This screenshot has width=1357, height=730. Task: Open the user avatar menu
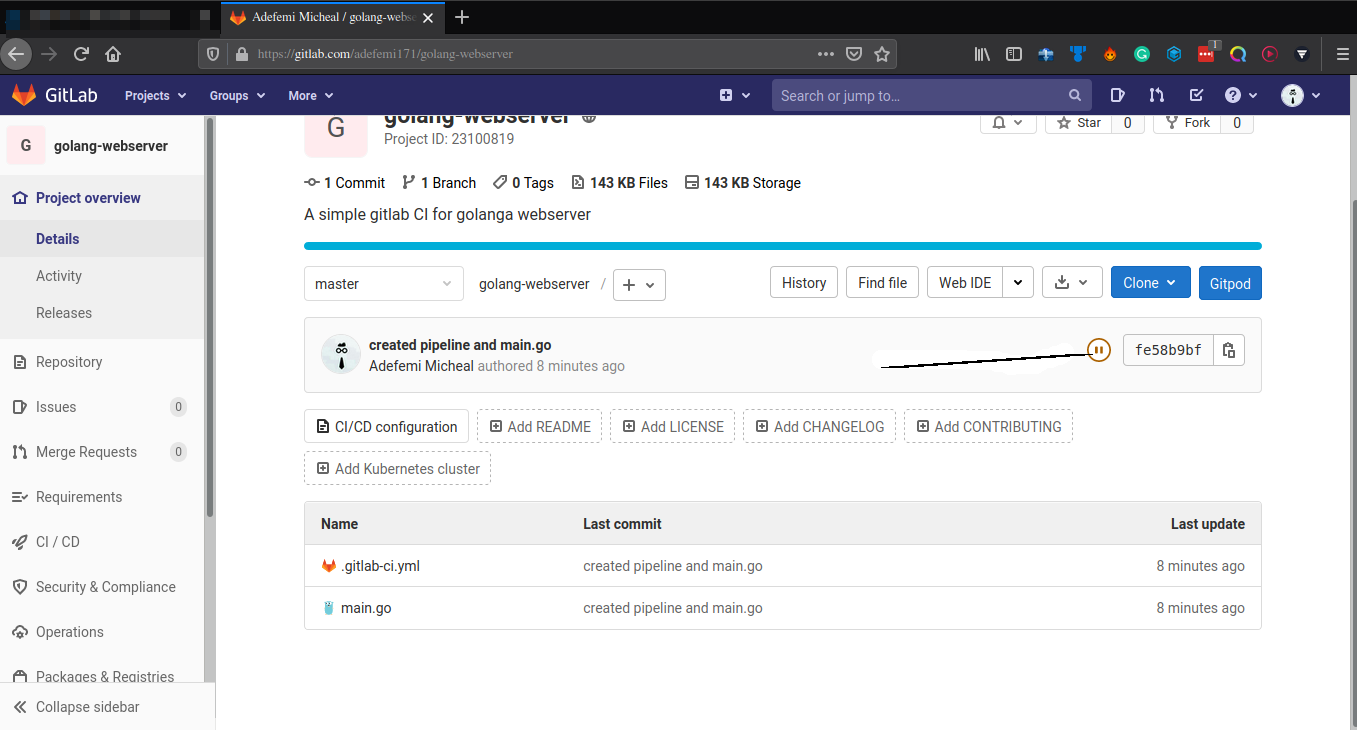pyautogui.click(x=1301, y=95)
